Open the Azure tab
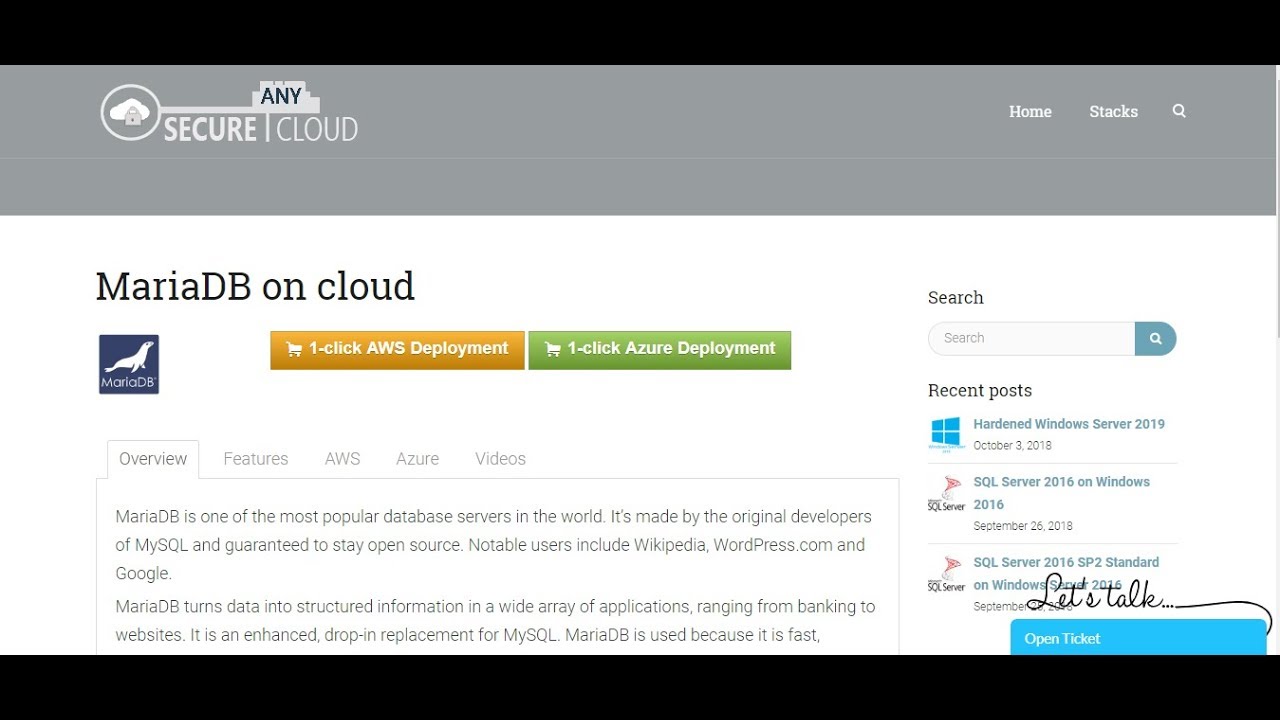The height and width of the screenshot is (720, 1280). pyautogui.click(x=417, y=459)
